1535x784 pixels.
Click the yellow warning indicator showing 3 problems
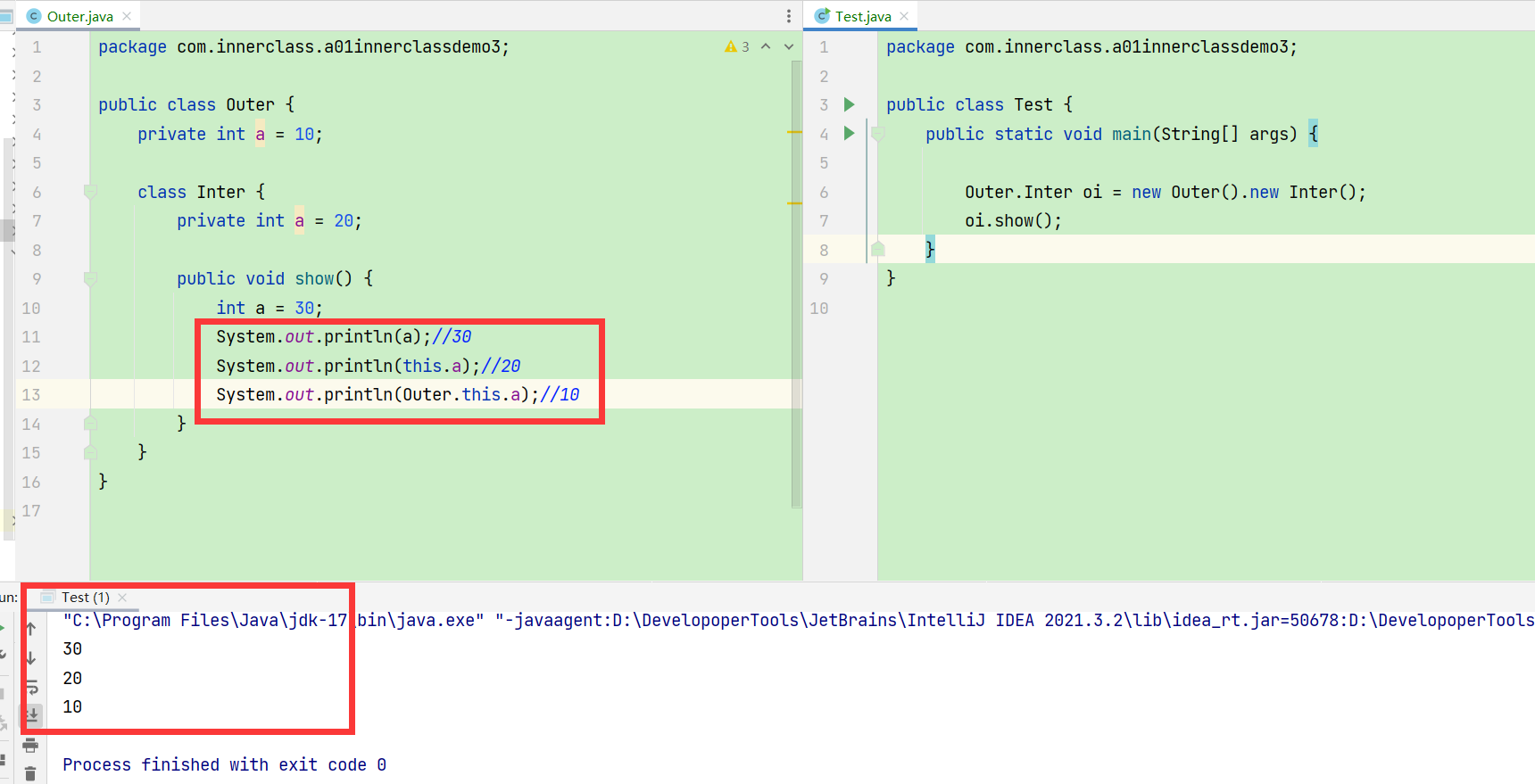coord(737,46)
